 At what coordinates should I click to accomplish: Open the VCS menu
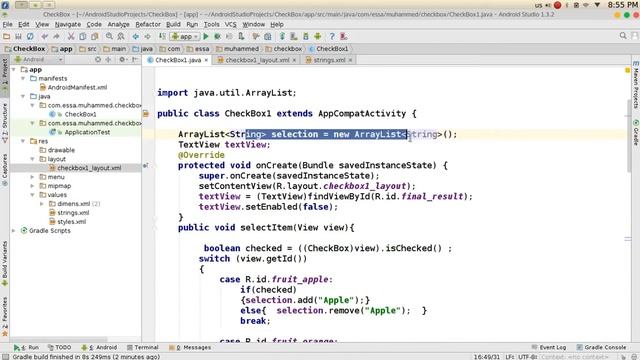coord(231,24)
